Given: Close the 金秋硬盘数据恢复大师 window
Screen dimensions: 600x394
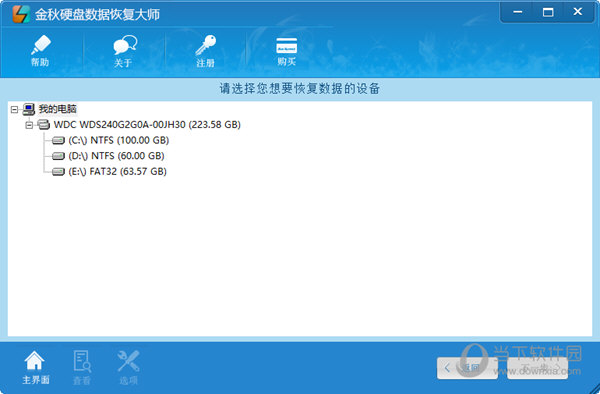Looking at the screenshot, I should coord(578,12).
